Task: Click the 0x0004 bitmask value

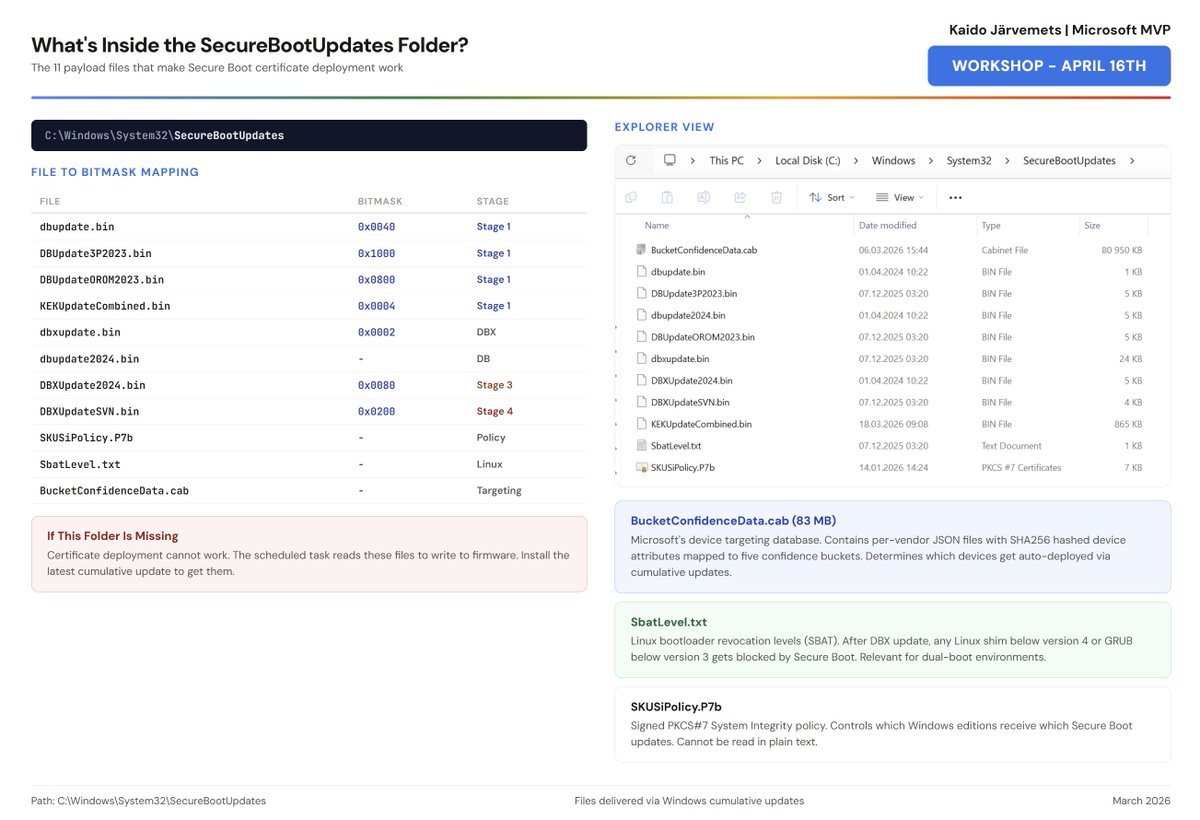Action: tap(377, 306)
